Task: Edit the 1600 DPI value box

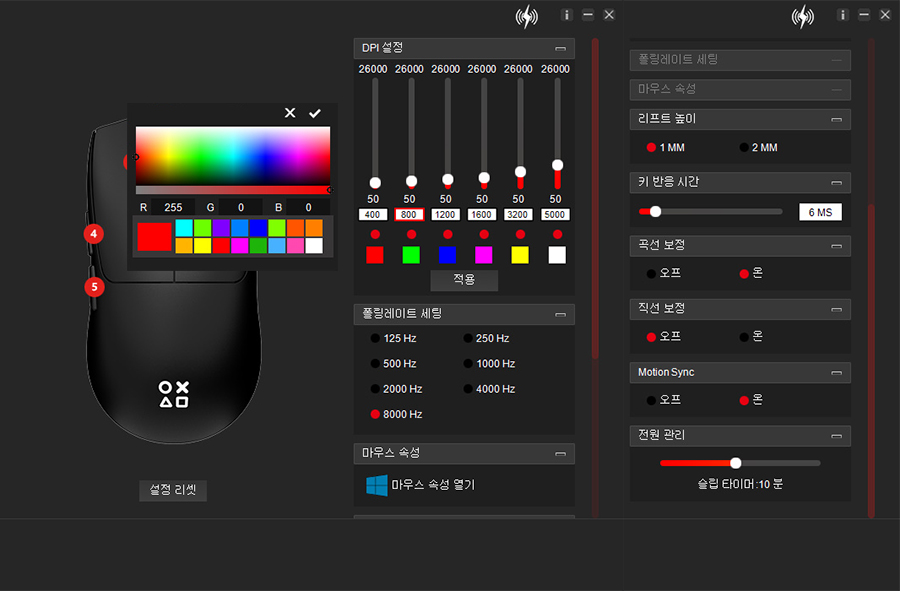Action: point(481,215)
